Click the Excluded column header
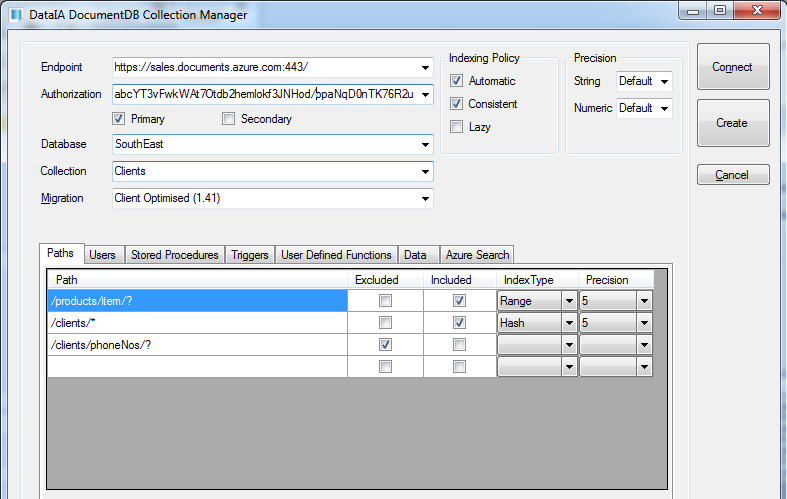The width and height of the screenshot is (787, 499). pyautogui.click(x=385, y=280)
